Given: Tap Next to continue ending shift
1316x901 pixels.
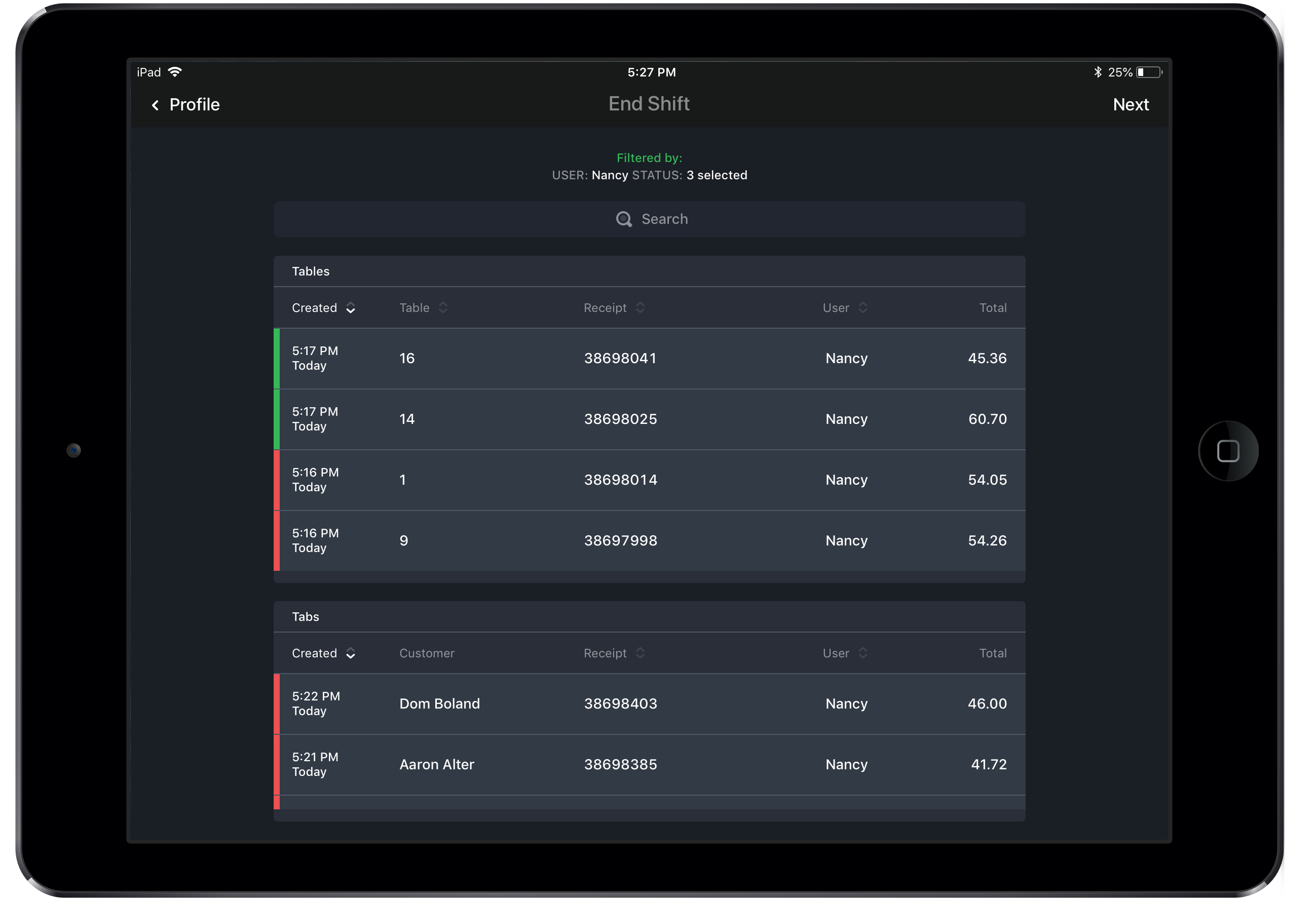Looking at the screenshot, I should point(1130,105).
